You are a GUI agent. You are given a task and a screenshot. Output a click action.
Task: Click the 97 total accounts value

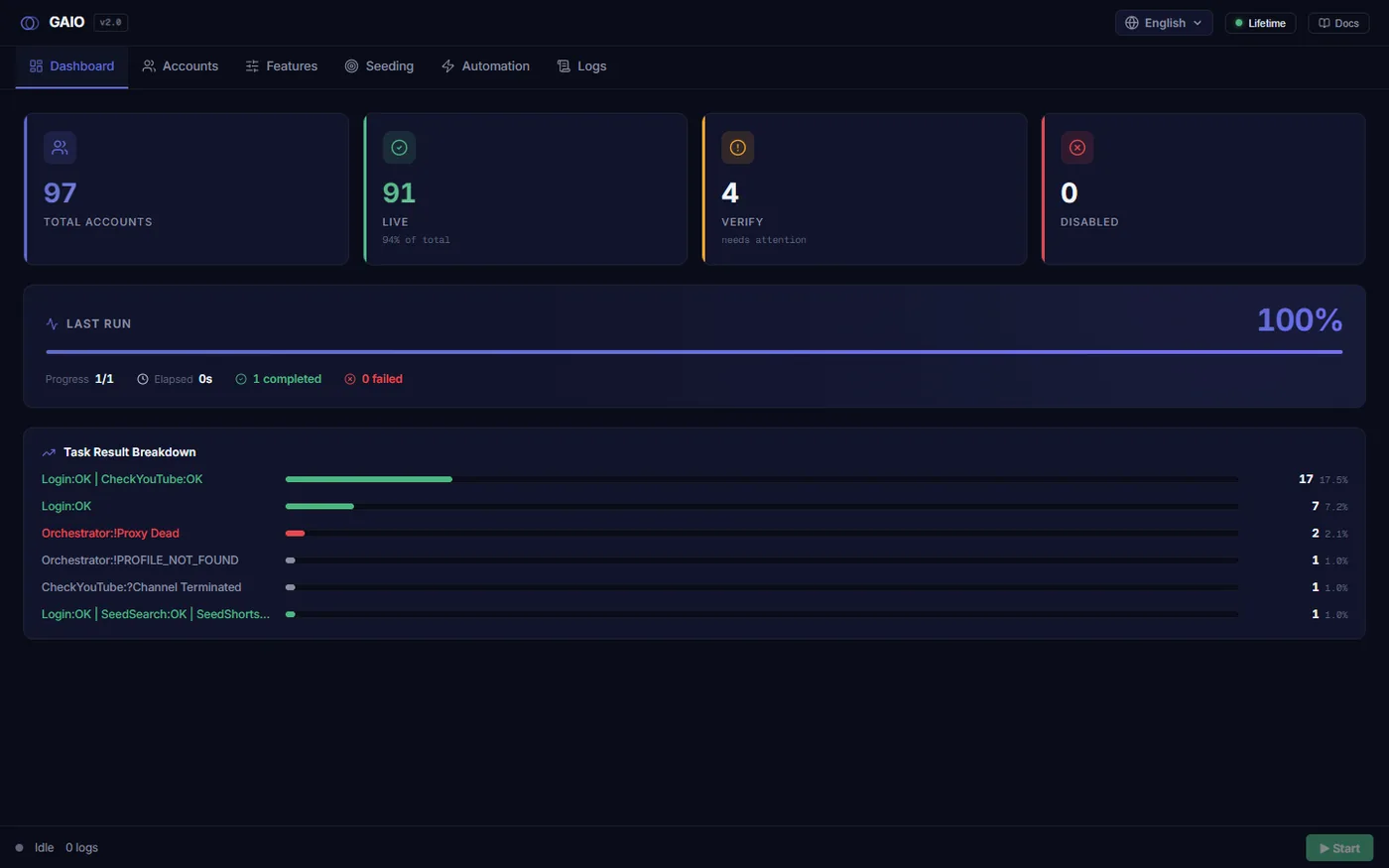click(x=60, y=192)
